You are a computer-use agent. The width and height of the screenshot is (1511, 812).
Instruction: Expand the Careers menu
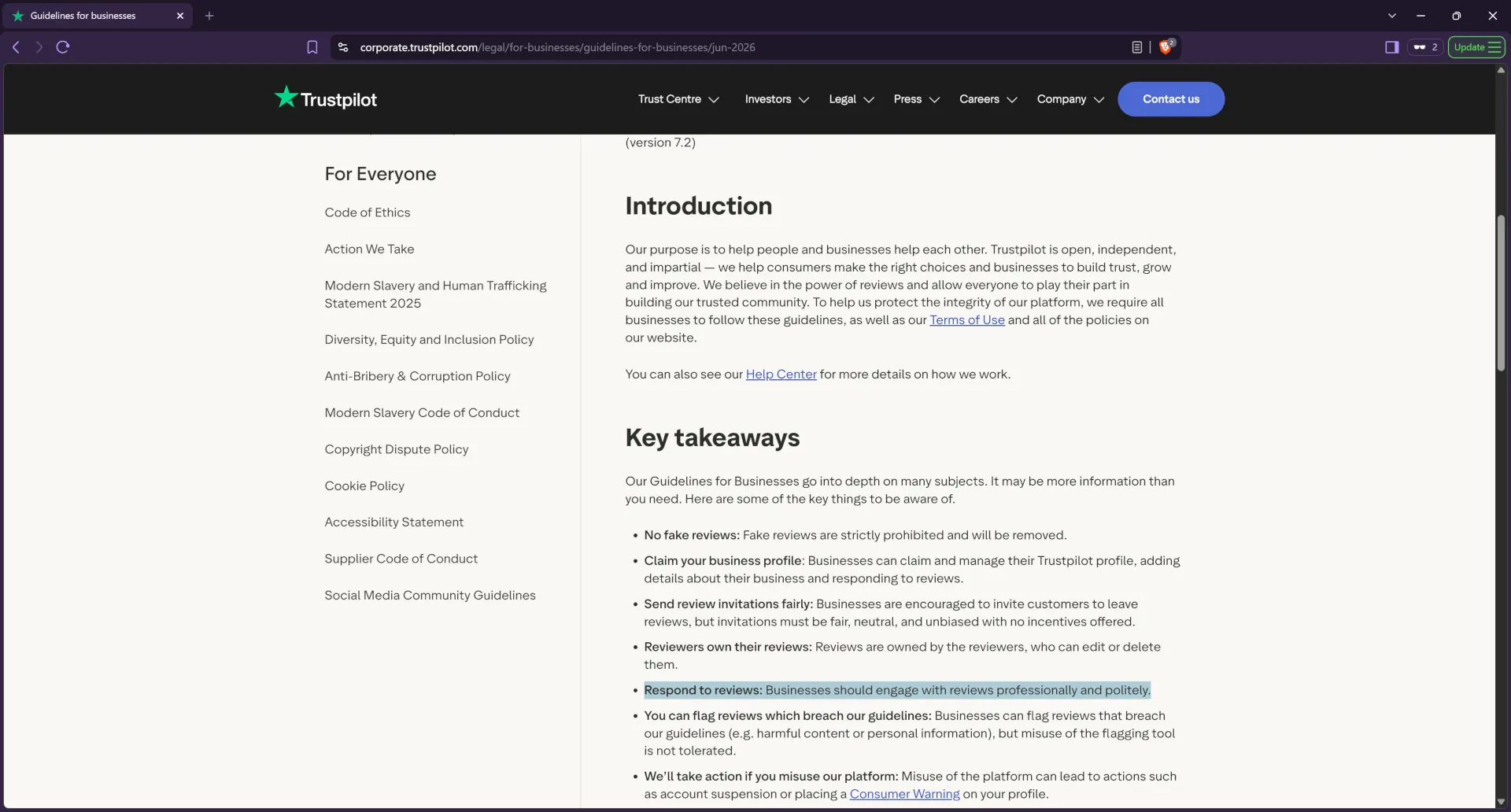tap(988, 99)
